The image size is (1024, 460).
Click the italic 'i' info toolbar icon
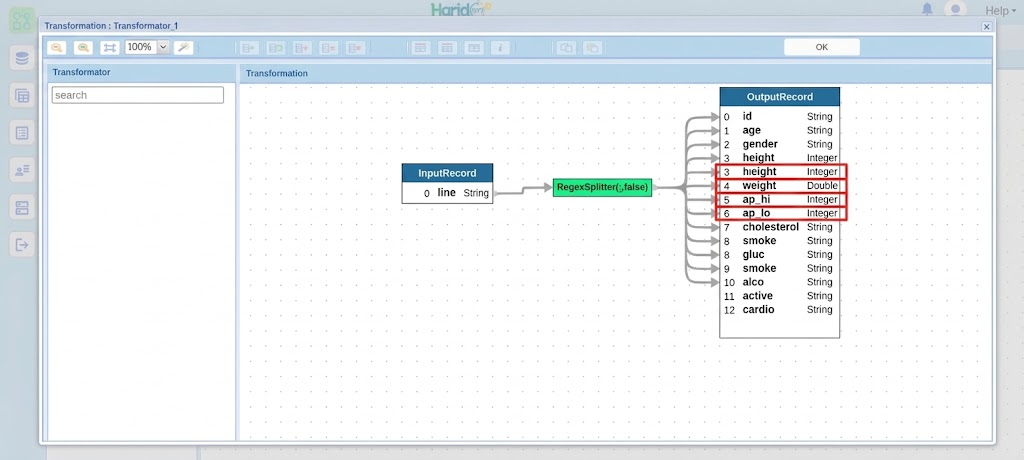[x=500, y=48]
